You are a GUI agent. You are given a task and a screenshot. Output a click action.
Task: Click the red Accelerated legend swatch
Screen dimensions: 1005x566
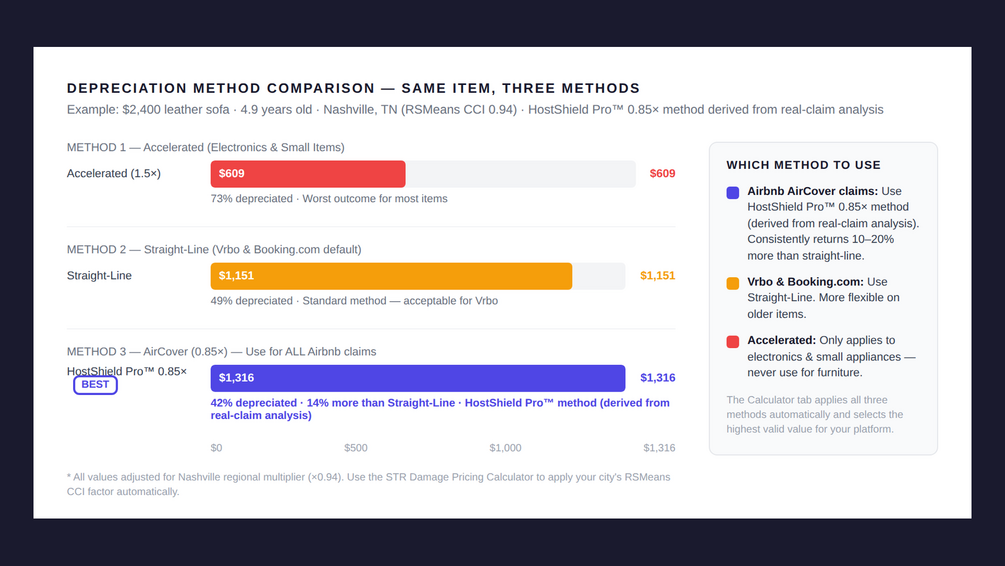[733, 342]
